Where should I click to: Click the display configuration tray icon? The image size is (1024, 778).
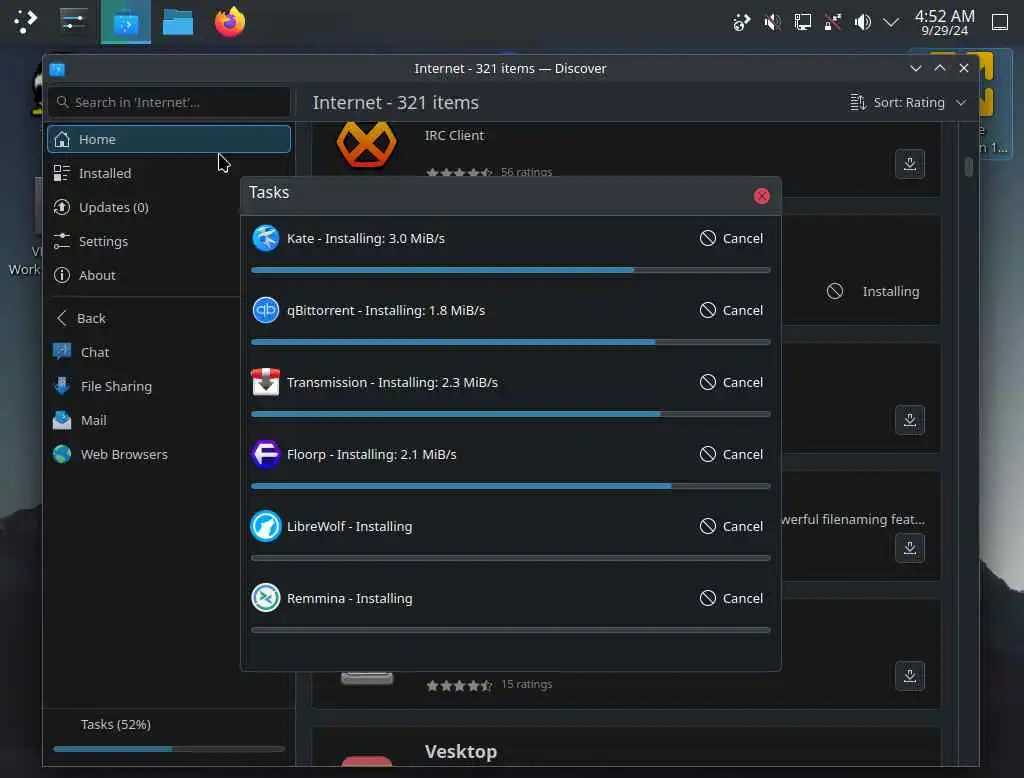pos(802,23)
